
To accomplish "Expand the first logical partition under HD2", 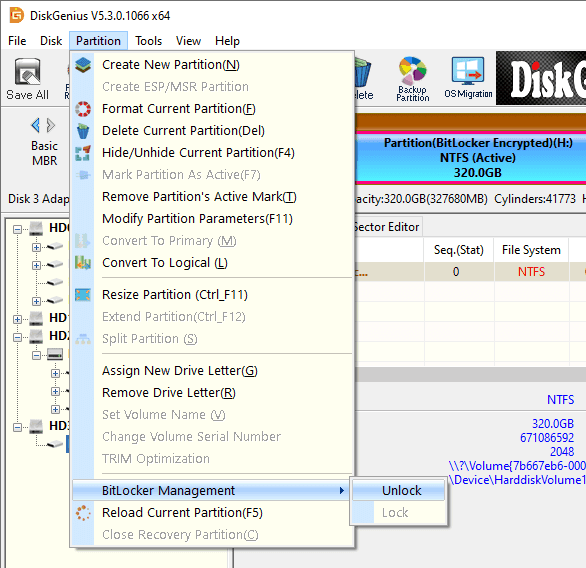I will 55,373.
